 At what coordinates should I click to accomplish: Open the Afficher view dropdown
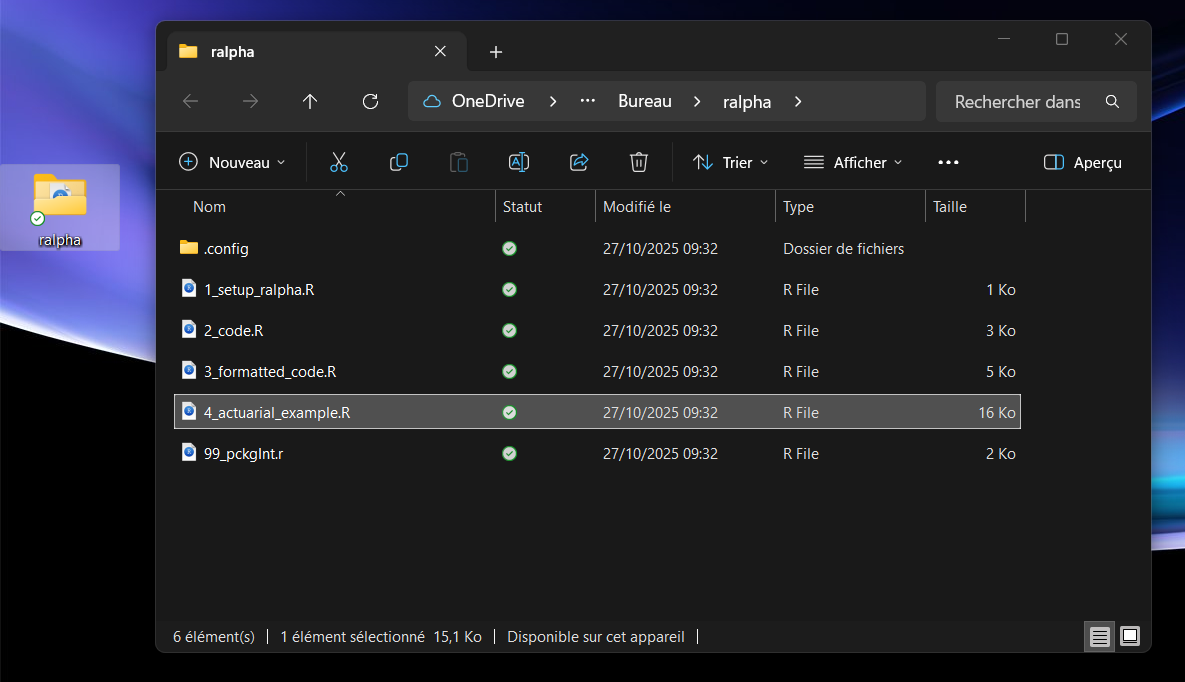853,163
